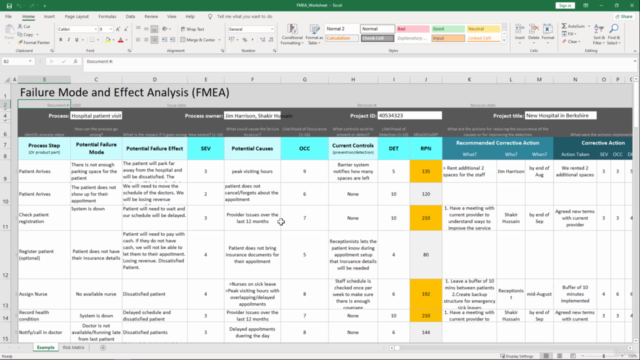The width and height of the screenshot is (640, 360).
Task: Apply the yellow Fill Color bucket
Action: coord(107,40)
